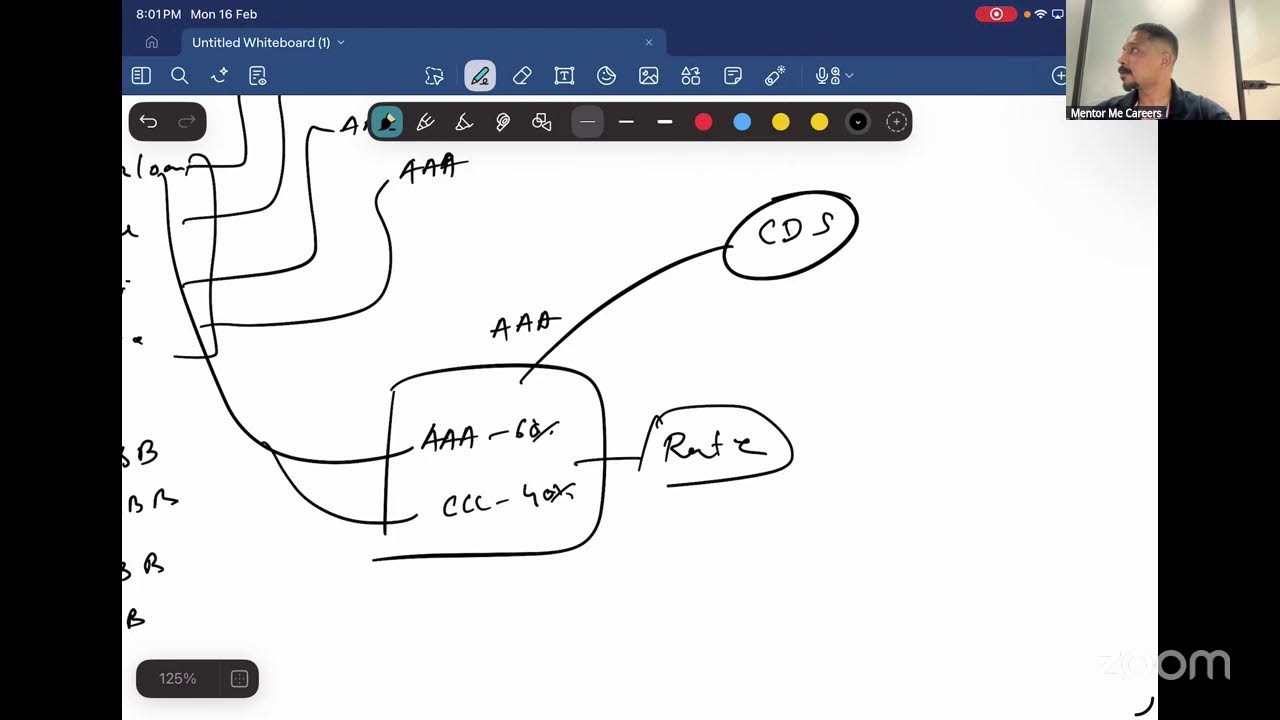
Task: Select the text box tool
Action: (x=564, y=76)
